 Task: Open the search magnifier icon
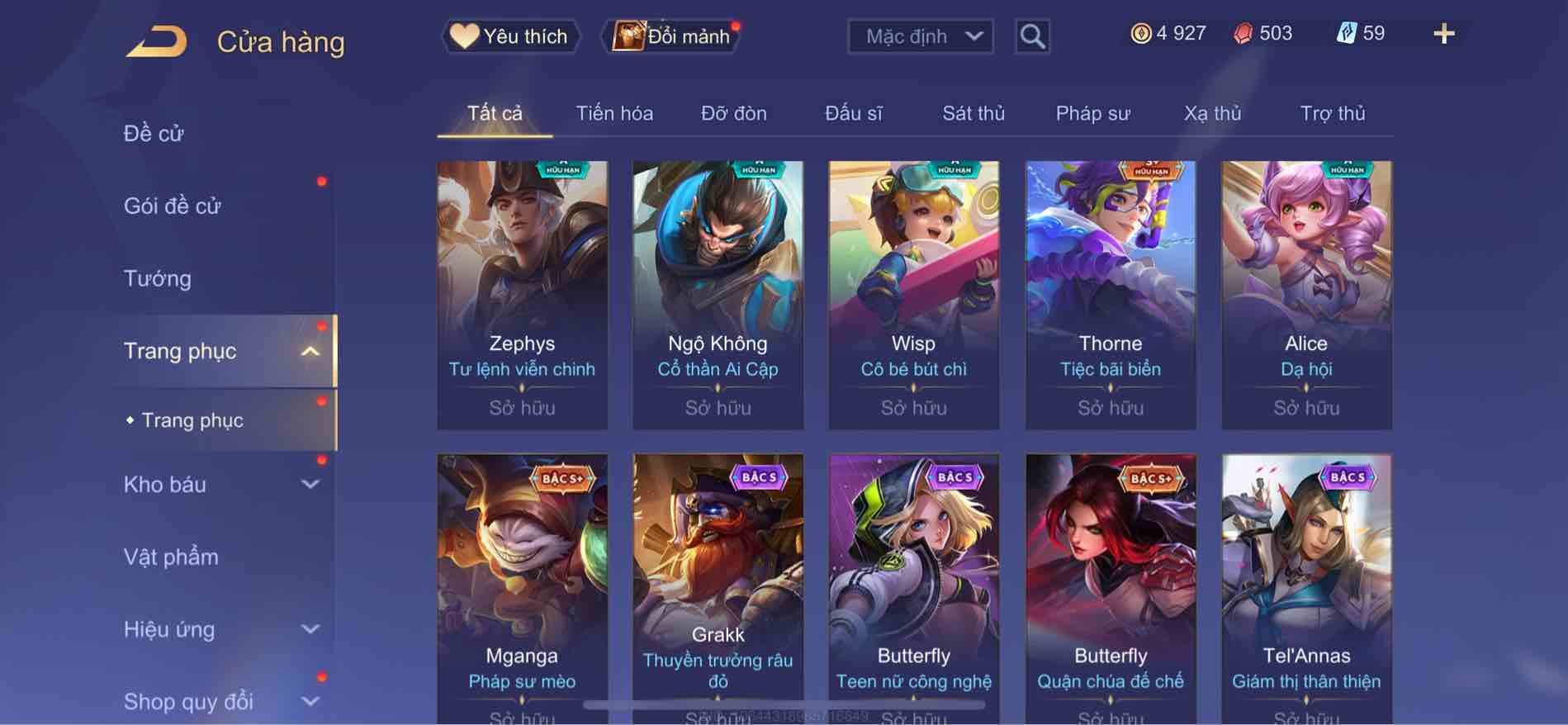click(x=1032, y=36)
